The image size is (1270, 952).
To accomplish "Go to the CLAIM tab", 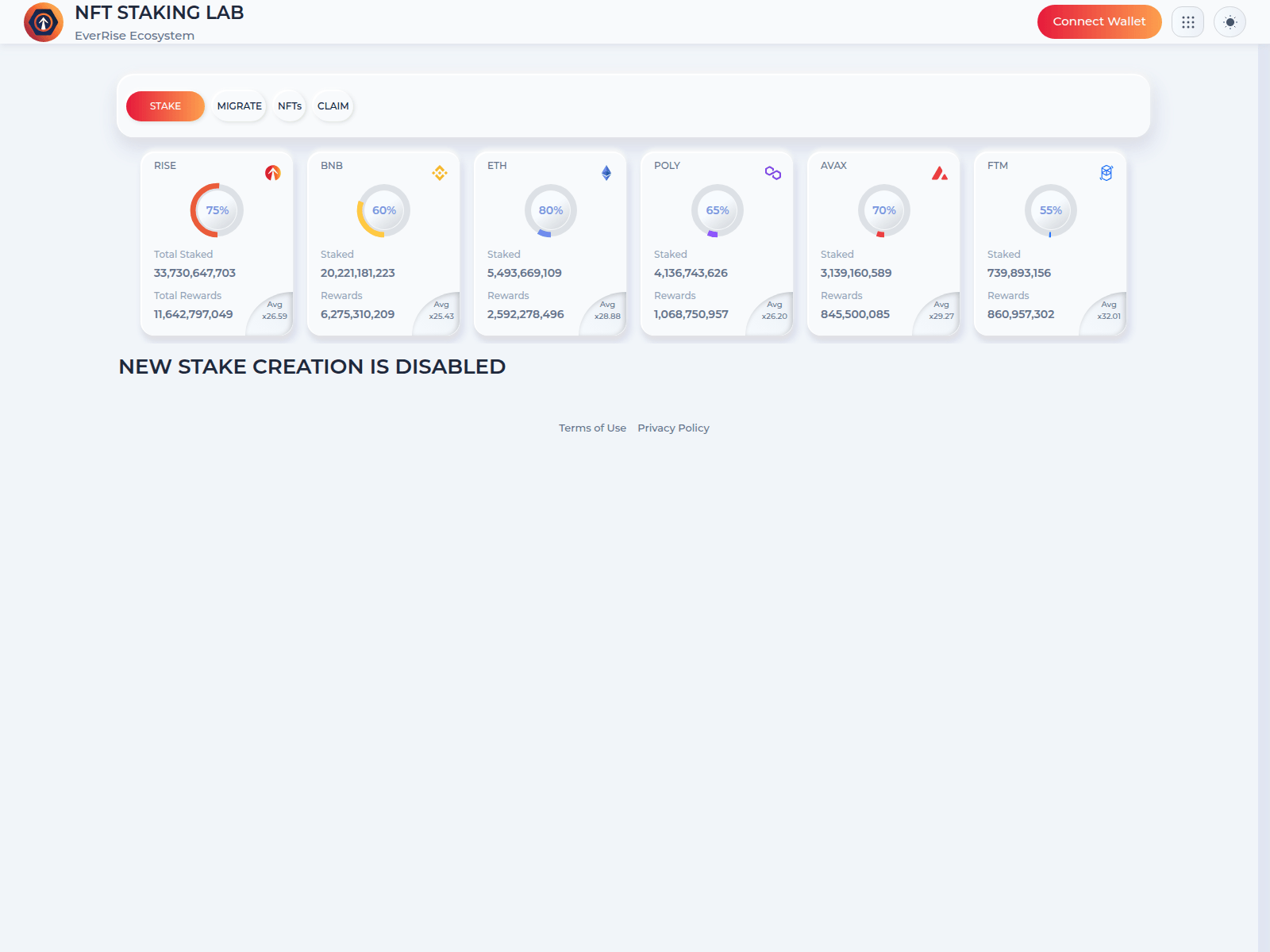I will 333,106.
